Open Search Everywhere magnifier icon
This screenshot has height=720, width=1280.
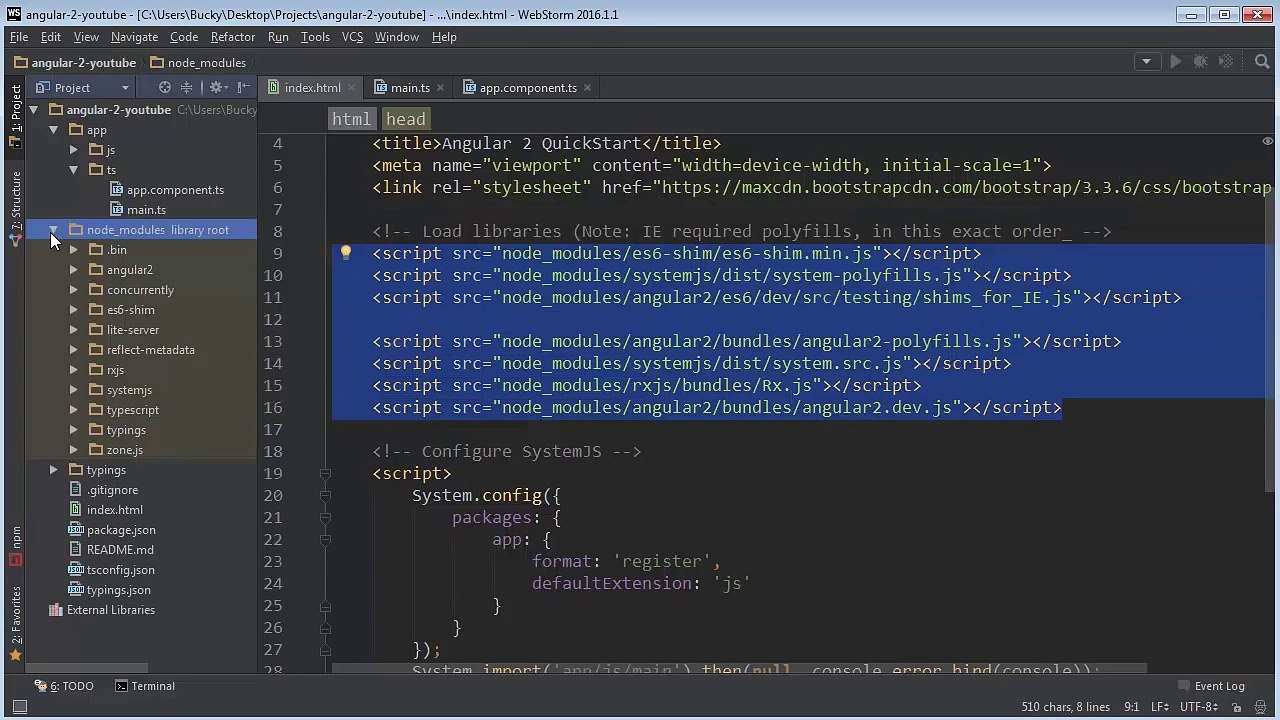click(x=1262, y=62)
